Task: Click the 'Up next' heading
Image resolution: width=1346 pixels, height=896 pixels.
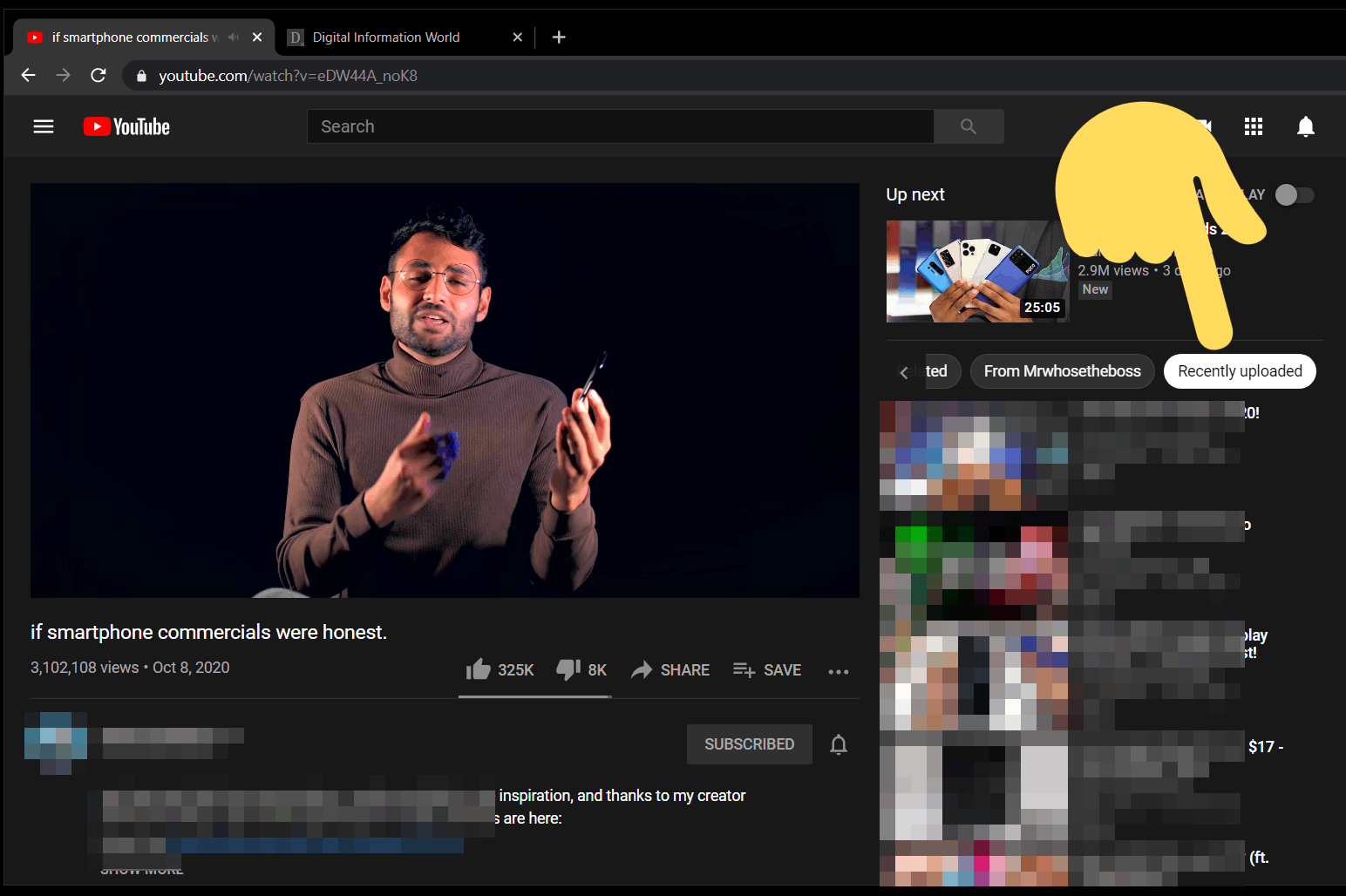Action: pos(915,194)
